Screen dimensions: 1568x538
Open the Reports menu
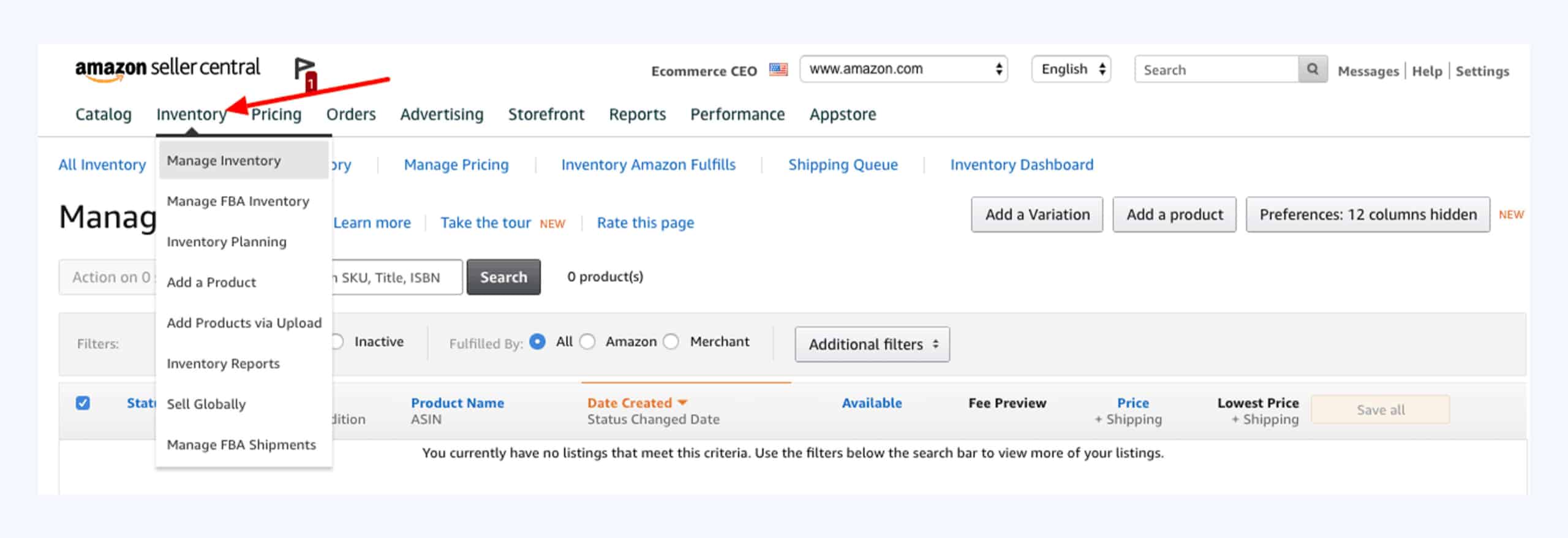637,115
